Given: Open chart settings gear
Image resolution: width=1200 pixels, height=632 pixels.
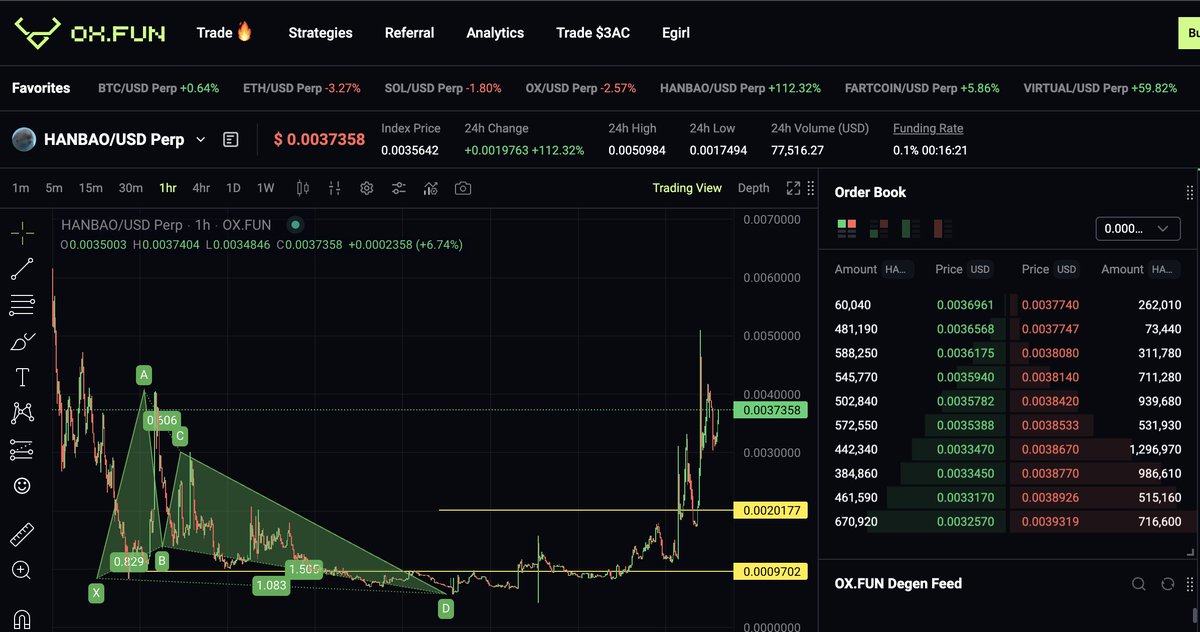Looking at the screenshot, I should pyautogui.click(x=367, y=188).
